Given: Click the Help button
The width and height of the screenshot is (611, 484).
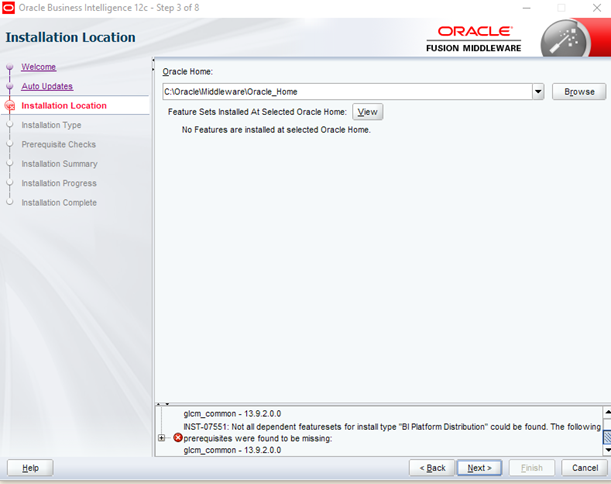Looking at the screenshot, I should [x=30, y=468].
